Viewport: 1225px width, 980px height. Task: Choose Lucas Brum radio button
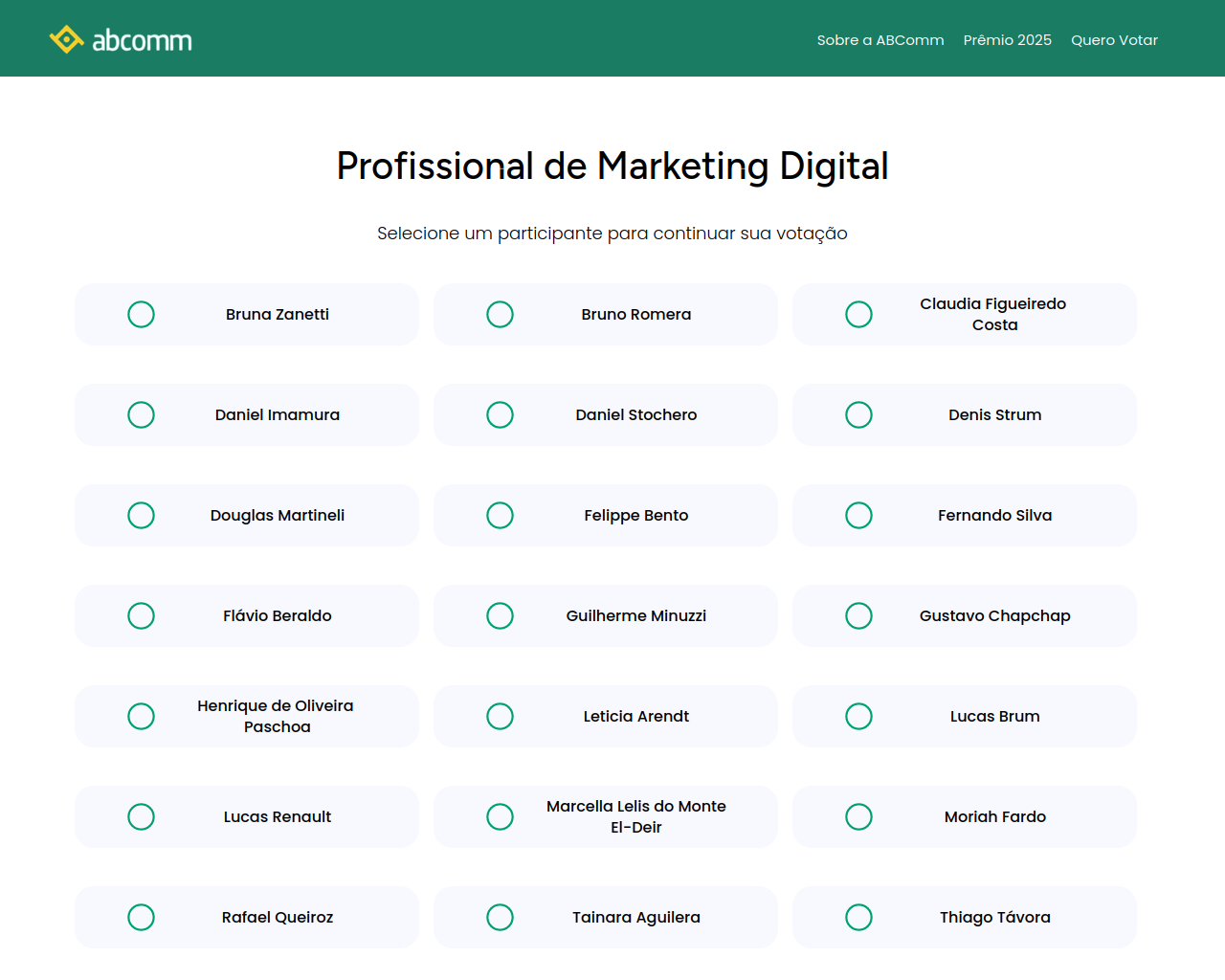[858, 716]
